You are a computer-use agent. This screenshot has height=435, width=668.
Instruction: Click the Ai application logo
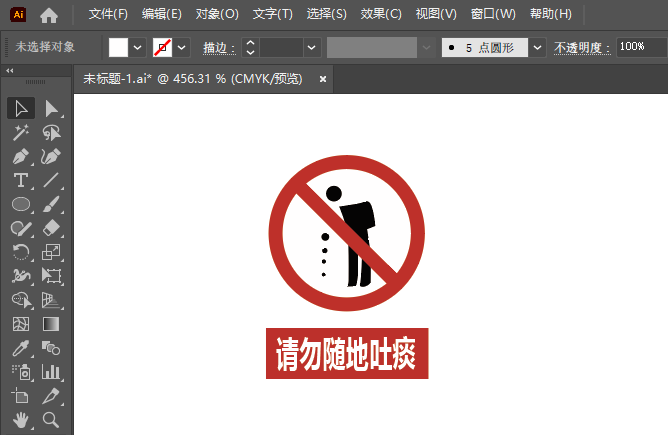(x=18, y=14)
